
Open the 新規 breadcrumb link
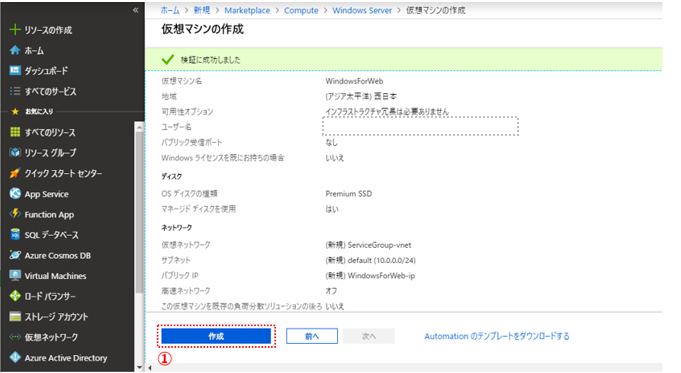[202, 10]
